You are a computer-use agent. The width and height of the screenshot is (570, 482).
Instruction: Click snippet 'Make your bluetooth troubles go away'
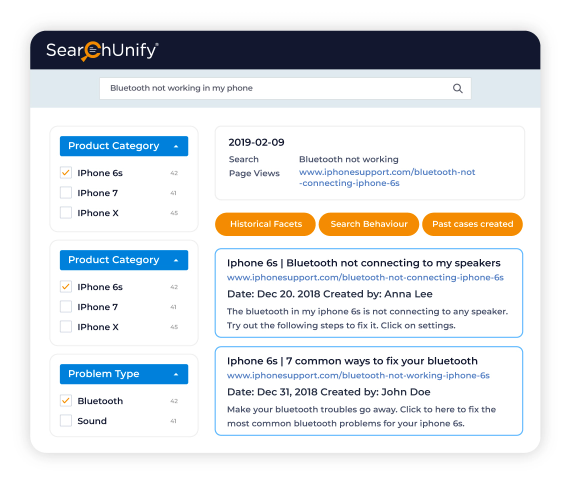click(361, 417)
